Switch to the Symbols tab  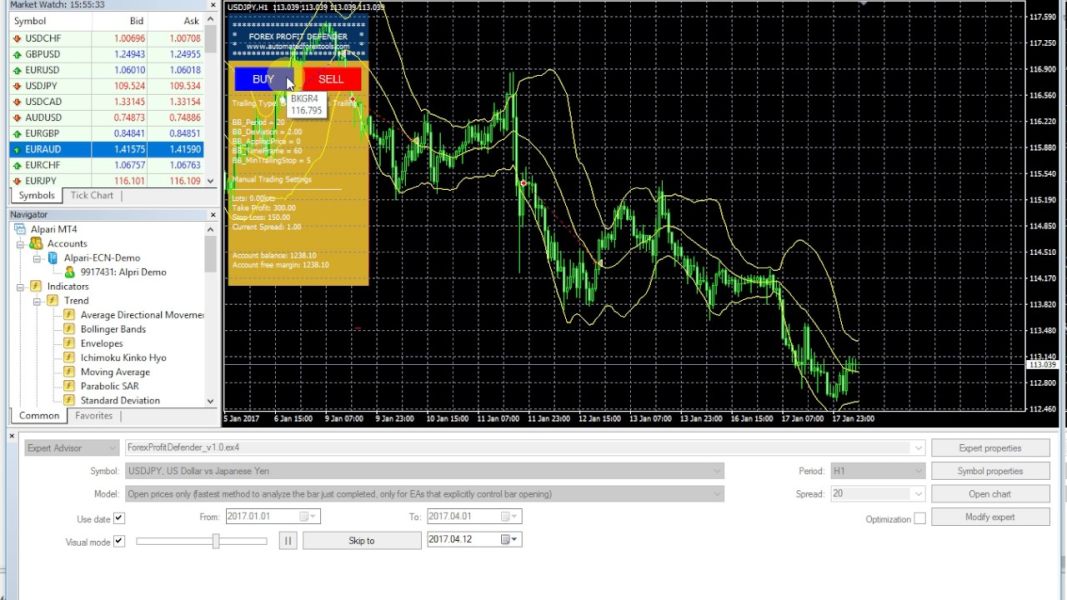point(36,195)
